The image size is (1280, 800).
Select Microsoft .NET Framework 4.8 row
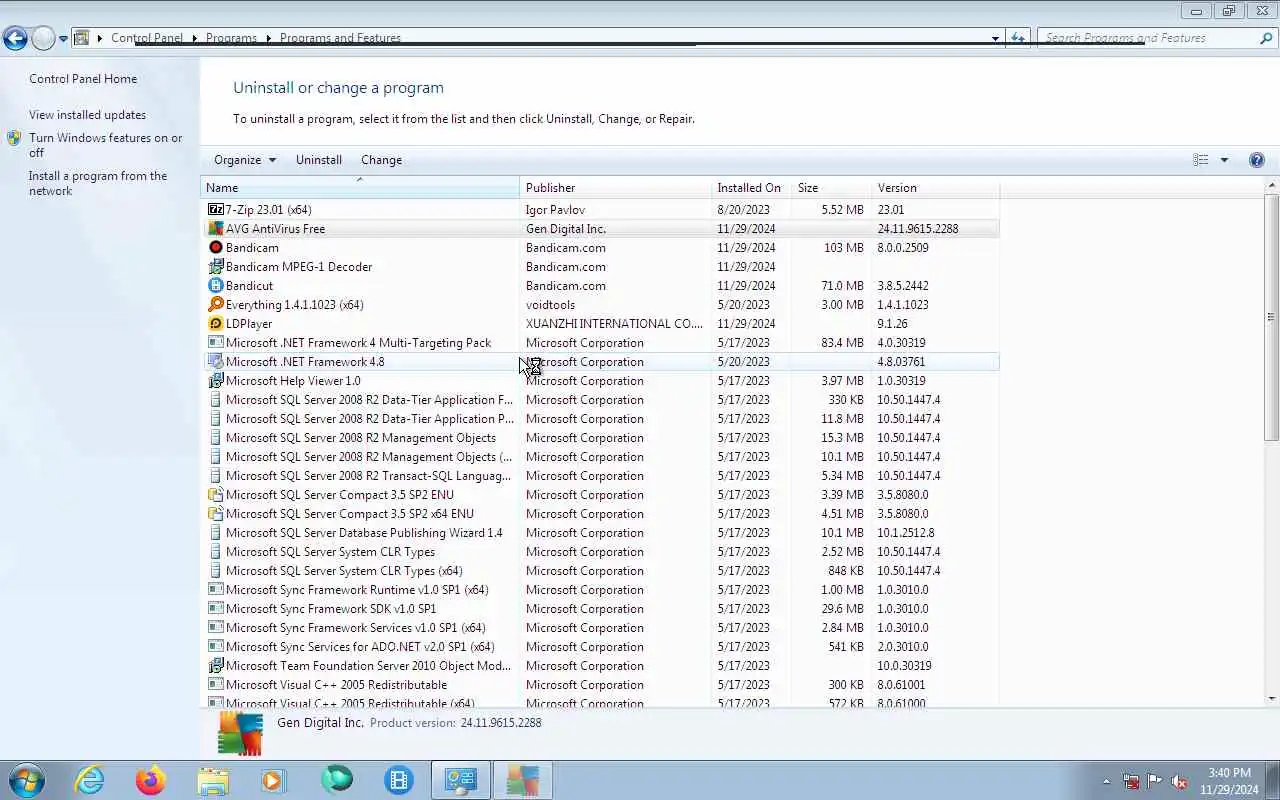pyautogui.click(x=600, y=361)
